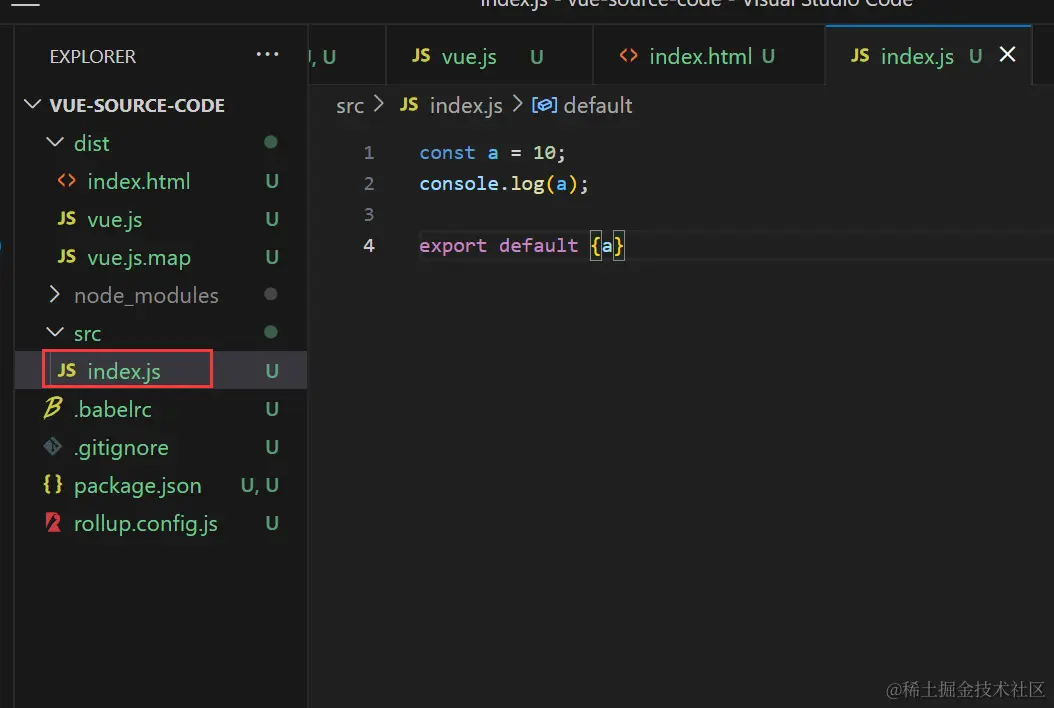
Task: Click the JS icon on vue.js tab
Action: pyautogui.click(x=421, y=56)
